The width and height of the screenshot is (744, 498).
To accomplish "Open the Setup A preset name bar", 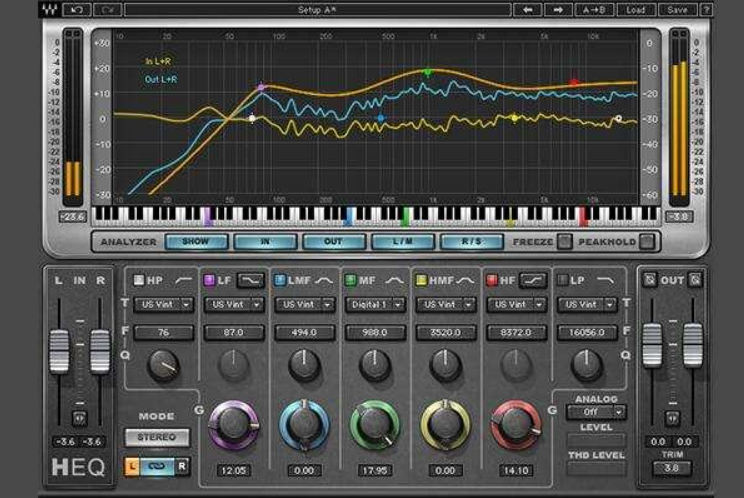I will coord(317,9).
